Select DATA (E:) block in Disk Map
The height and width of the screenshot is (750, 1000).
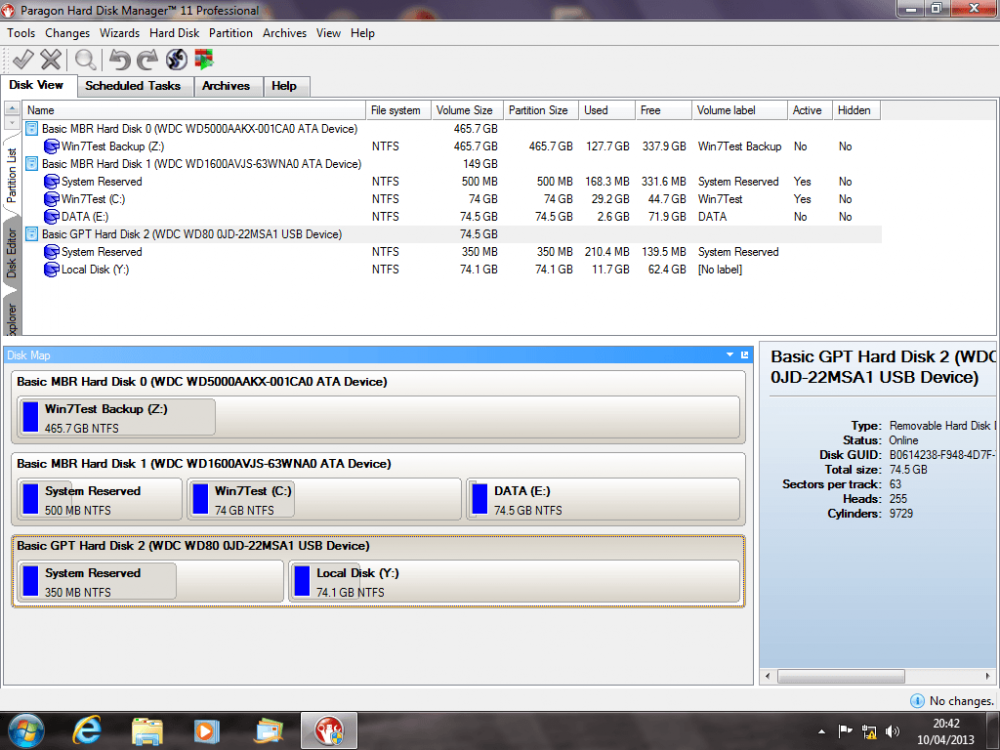(603, 499)
